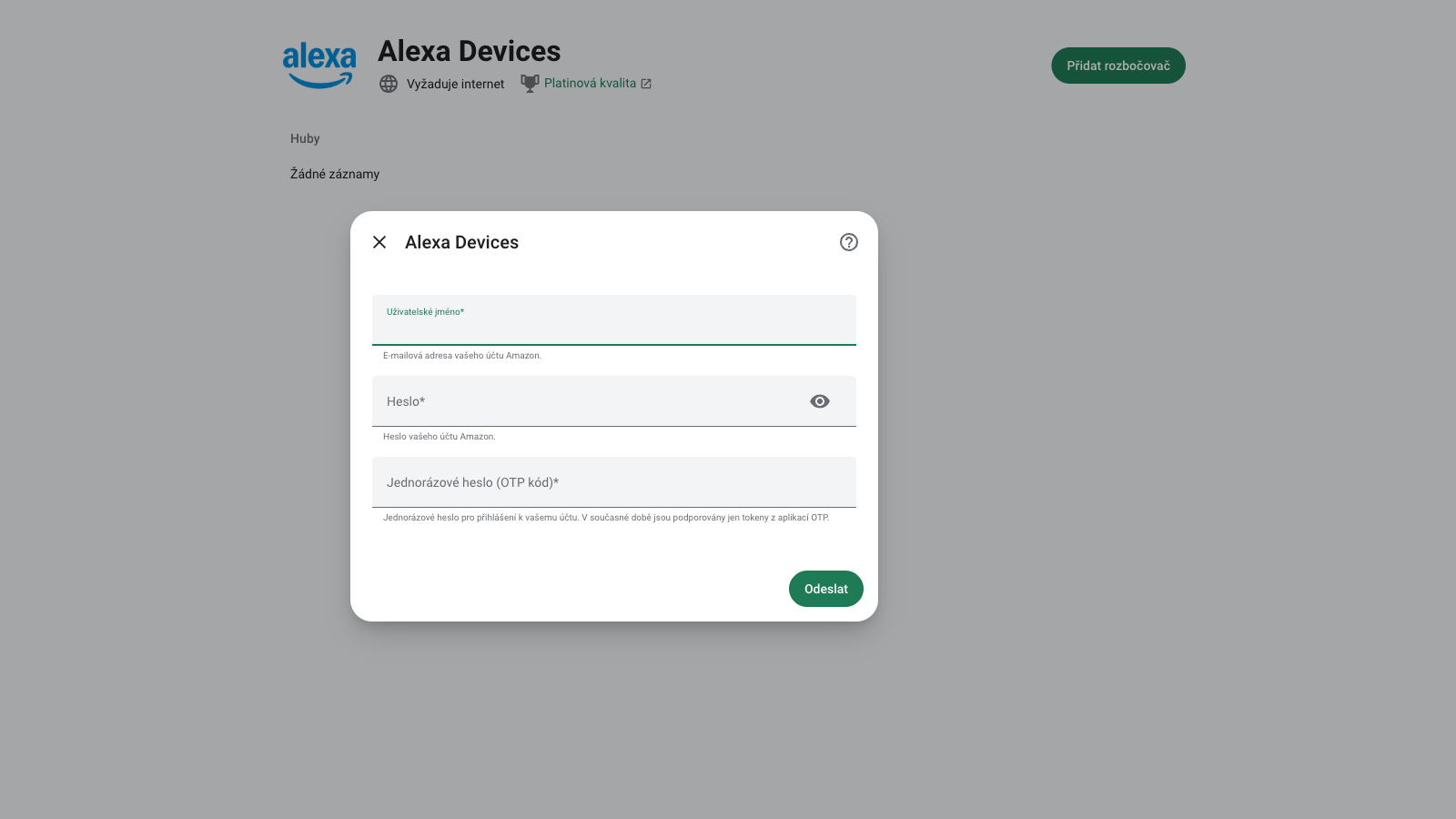
Task: Click the external link icon
Action: [x=646, y=84]
